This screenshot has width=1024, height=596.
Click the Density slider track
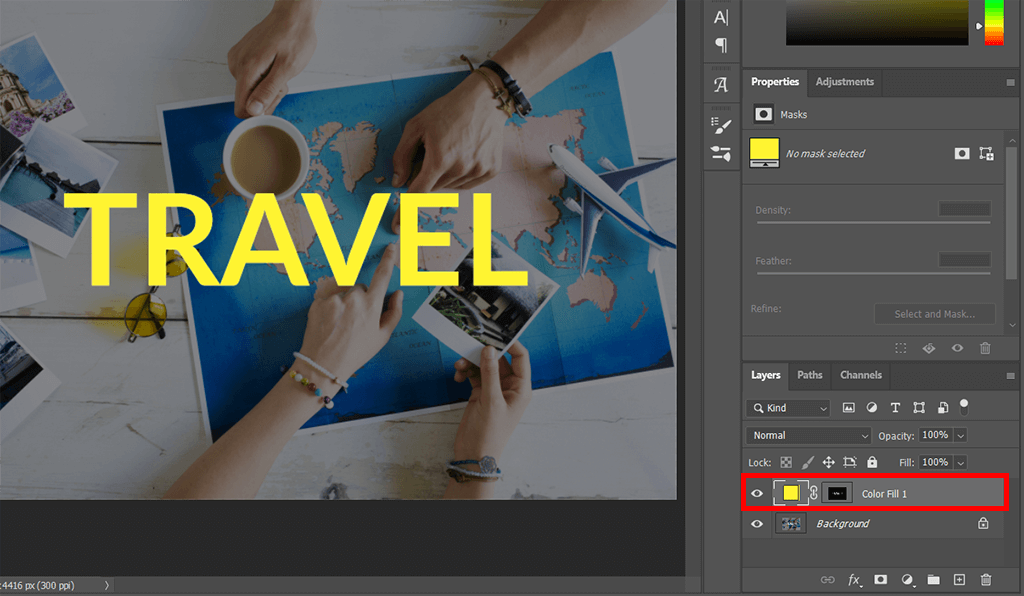[873, 223]
